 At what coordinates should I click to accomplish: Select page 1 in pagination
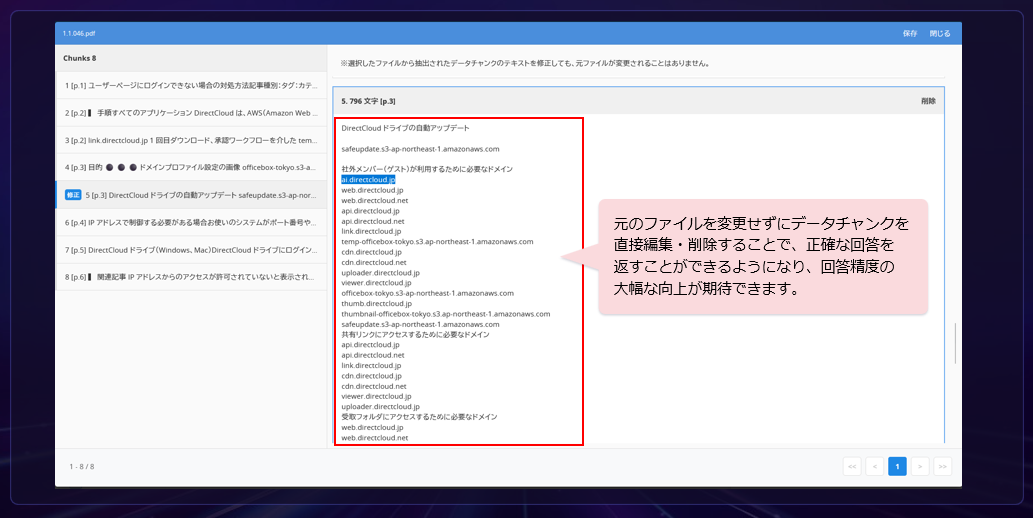coord(897,466)
